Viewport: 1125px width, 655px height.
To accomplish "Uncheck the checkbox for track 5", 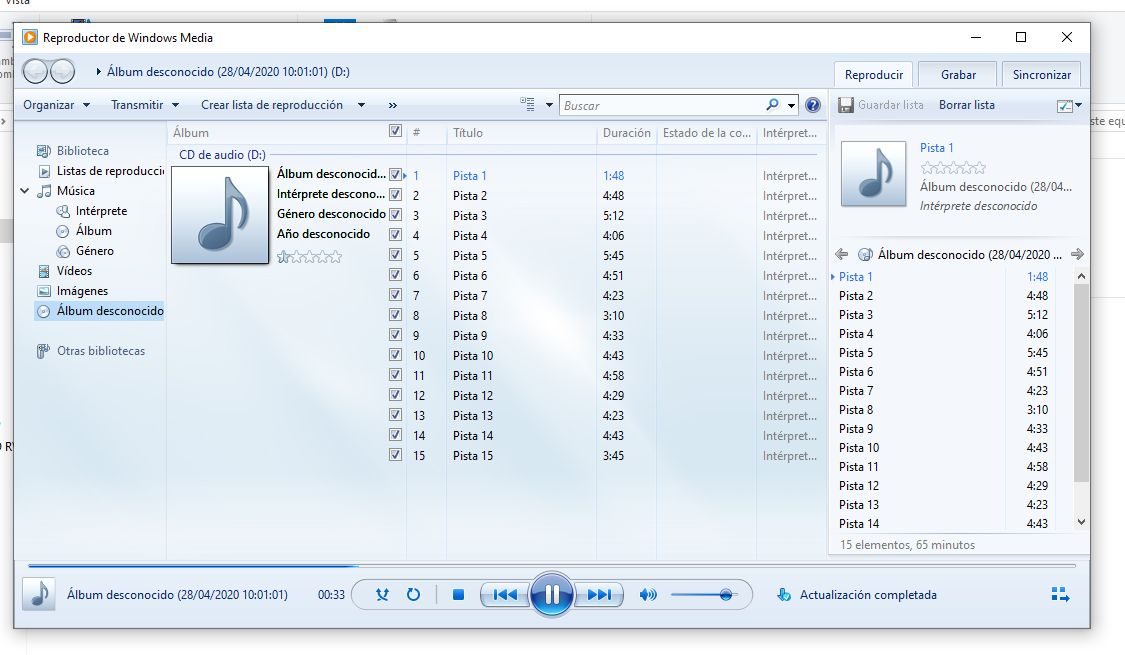I will (x=395, y=255).
